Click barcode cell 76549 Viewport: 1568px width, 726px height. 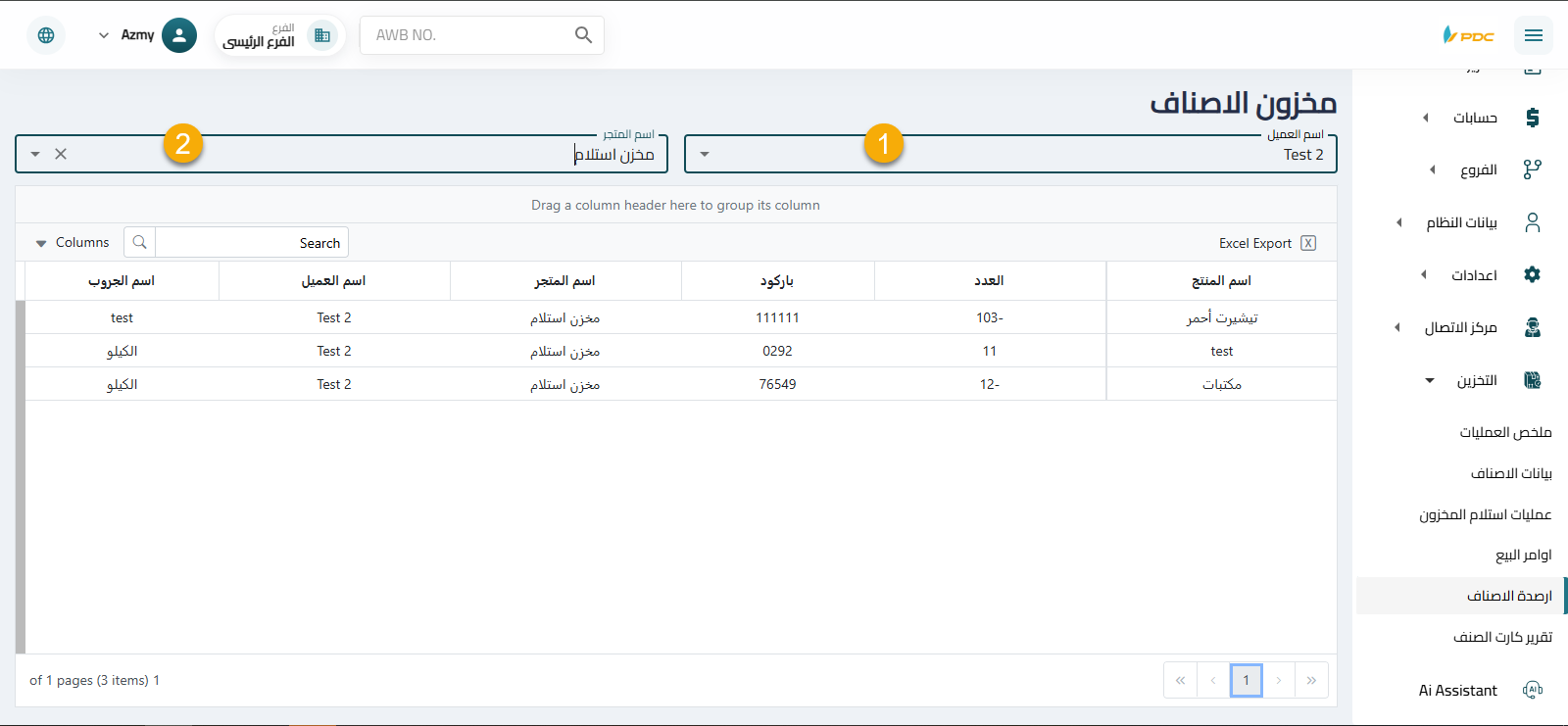pos(777,384)
